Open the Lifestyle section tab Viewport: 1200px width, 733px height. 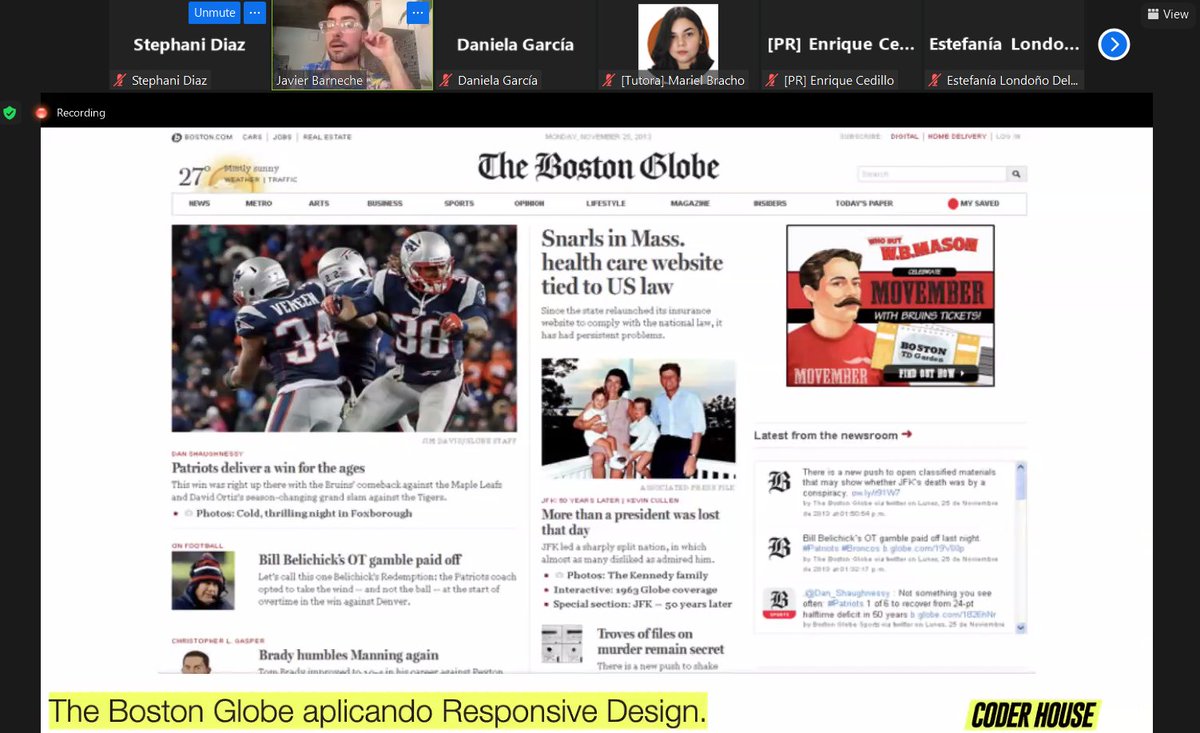pos(605,203)
